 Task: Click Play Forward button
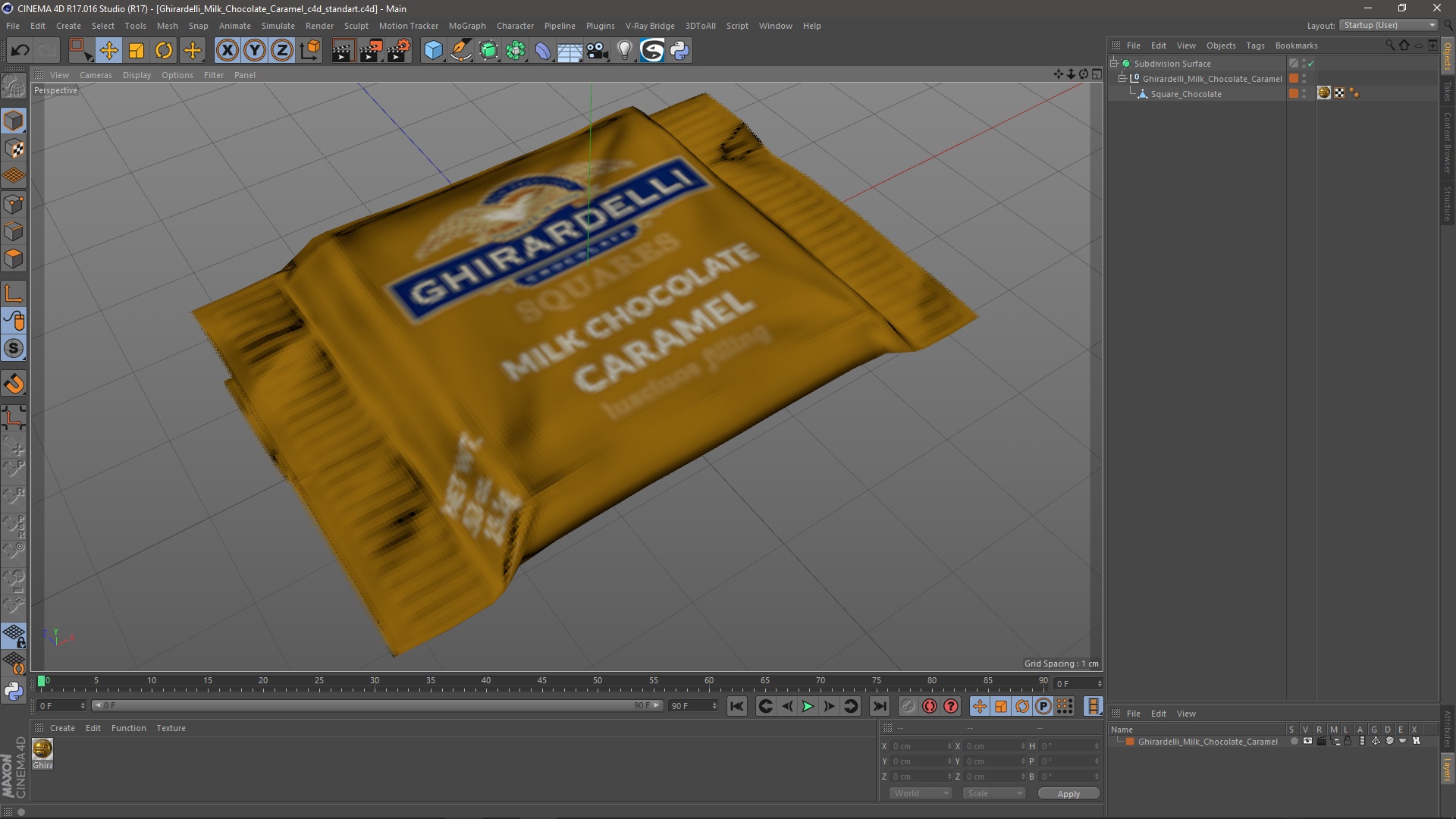pos(808,706)
